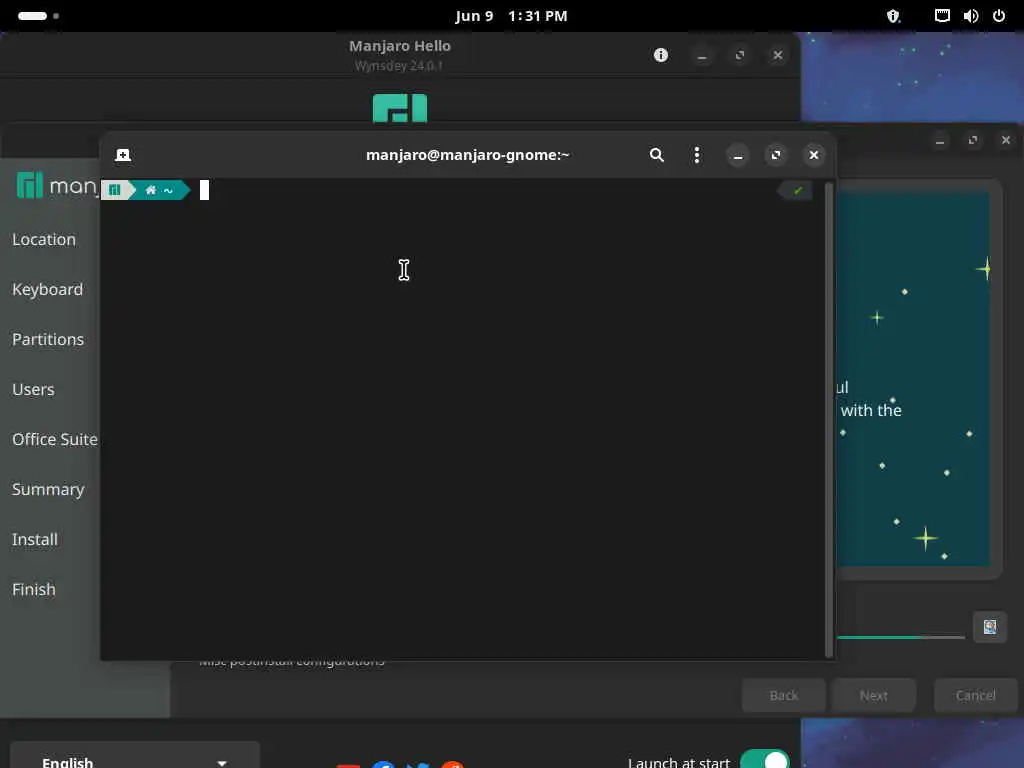The height and width of the screenshot is (768, 1024).
Task: Click the installer slideshow image
Action: (913, 379)
